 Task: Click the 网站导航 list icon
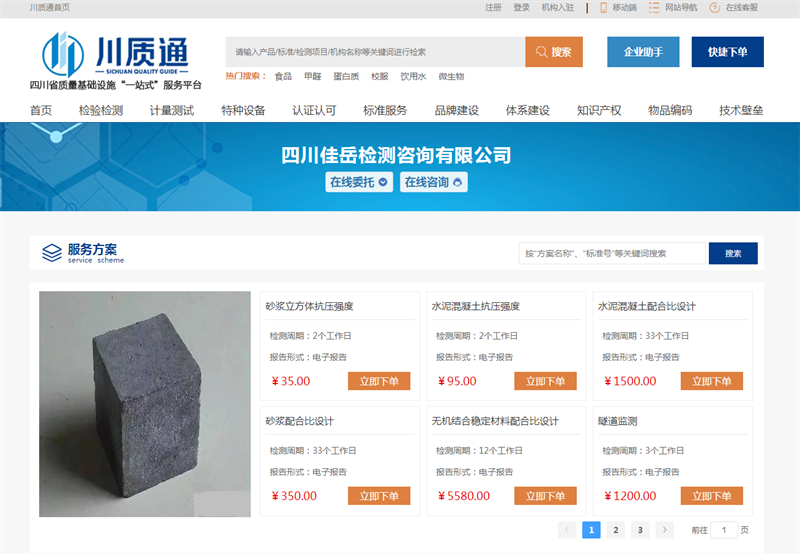point(656,7)
